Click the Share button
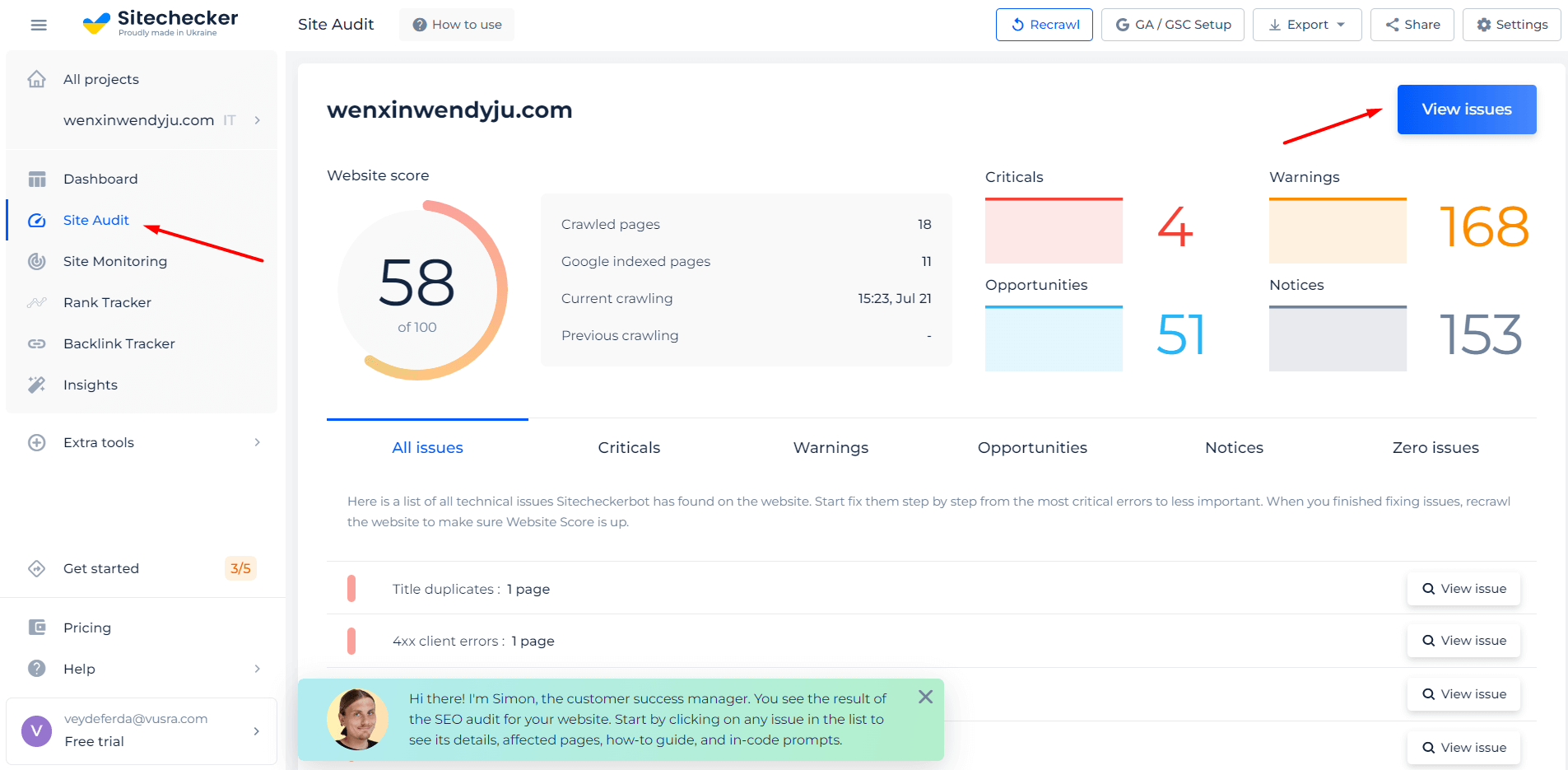 click(x=1412, y=25)
